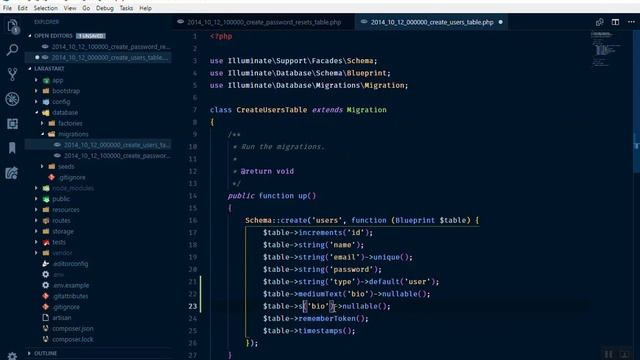
Task: Open the Debug view icon
Action: point(12,99)
